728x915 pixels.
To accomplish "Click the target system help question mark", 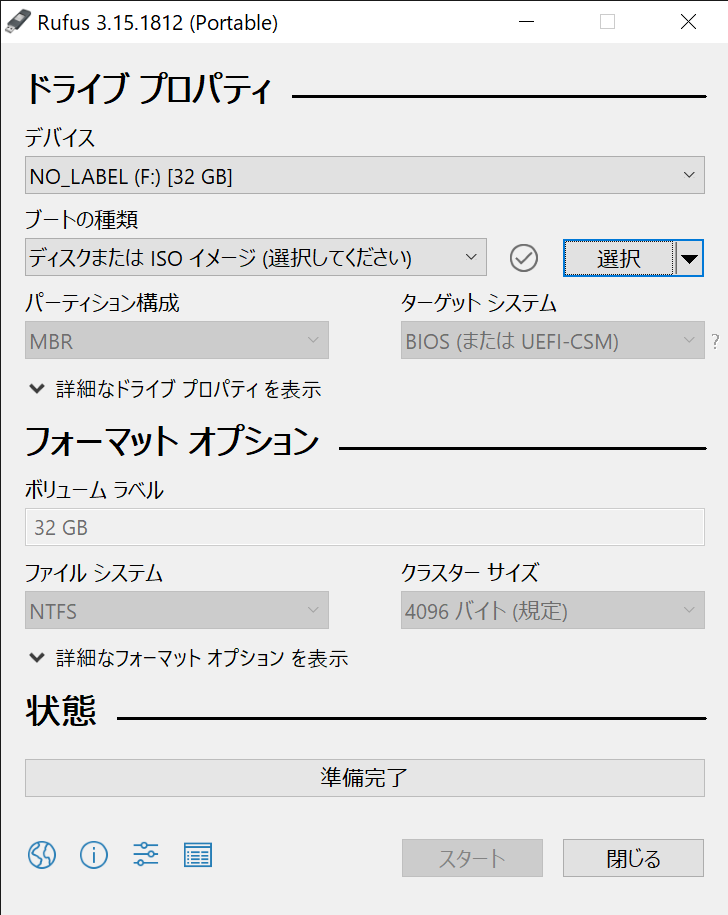I will [716, 341].
